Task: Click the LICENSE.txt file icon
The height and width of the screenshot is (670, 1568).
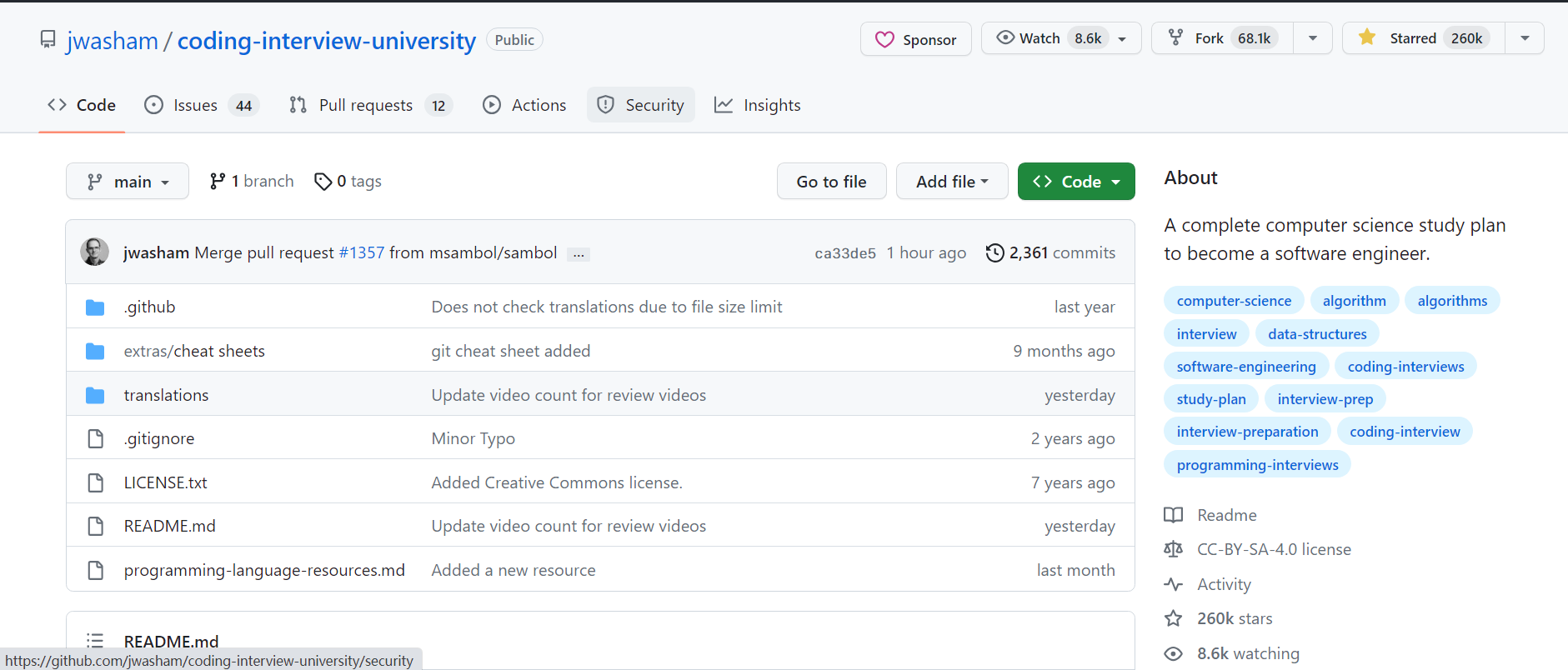Action: point(95,482)
